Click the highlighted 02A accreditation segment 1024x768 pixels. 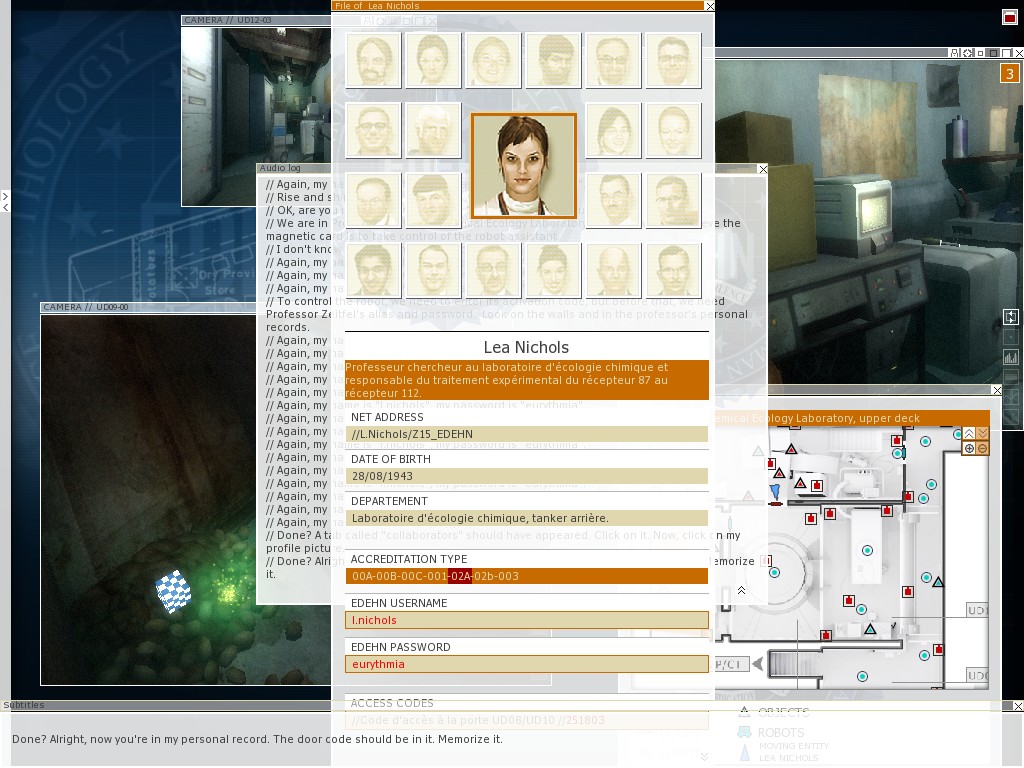click(x=460, y=576)
